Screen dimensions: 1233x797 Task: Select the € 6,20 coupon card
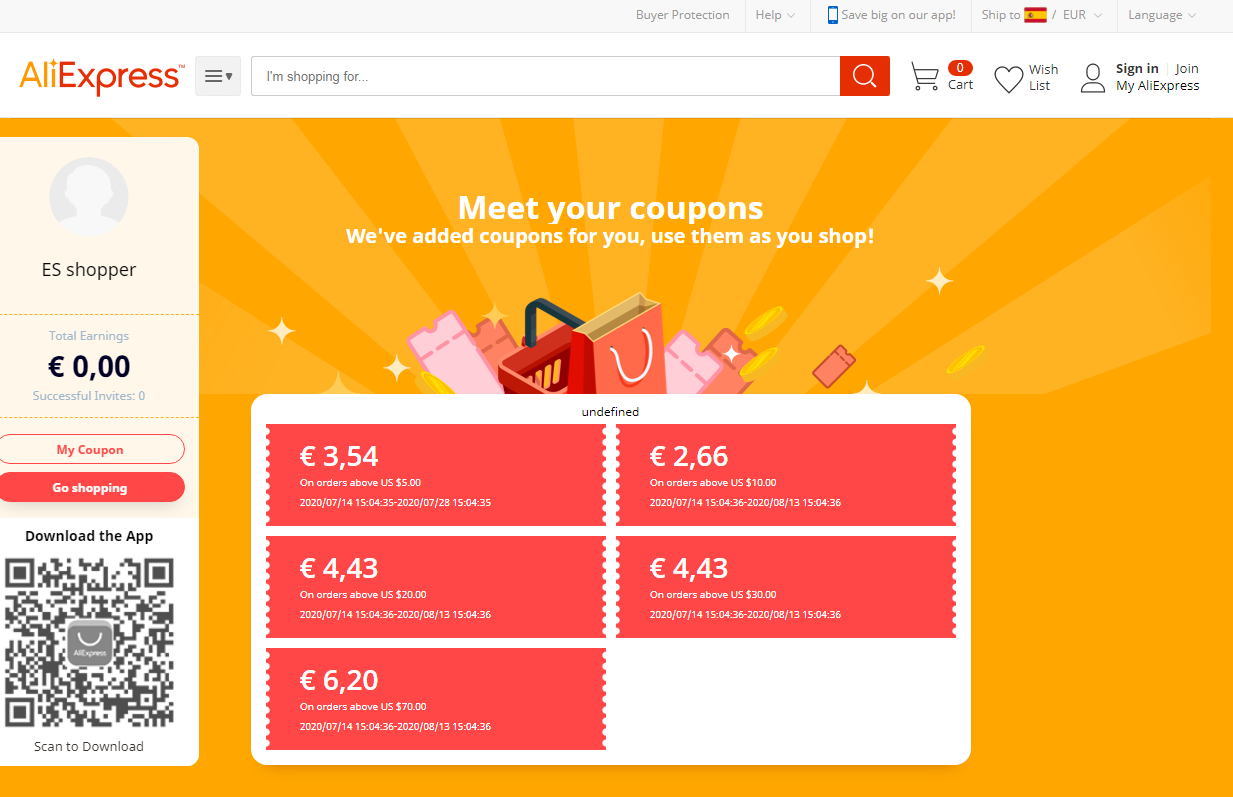pyautogui.click(x=436, y=699)
